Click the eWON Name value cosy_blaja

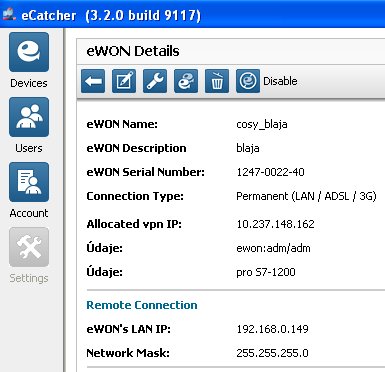click(x=262, y=124)
